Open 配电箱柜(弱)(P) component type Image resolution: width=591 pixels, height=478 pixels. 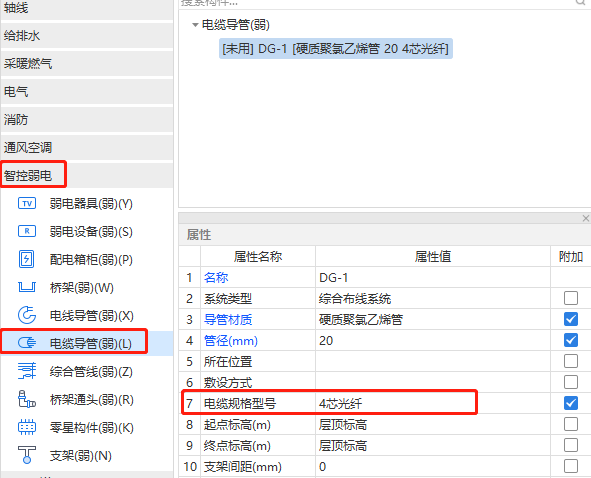91,260
